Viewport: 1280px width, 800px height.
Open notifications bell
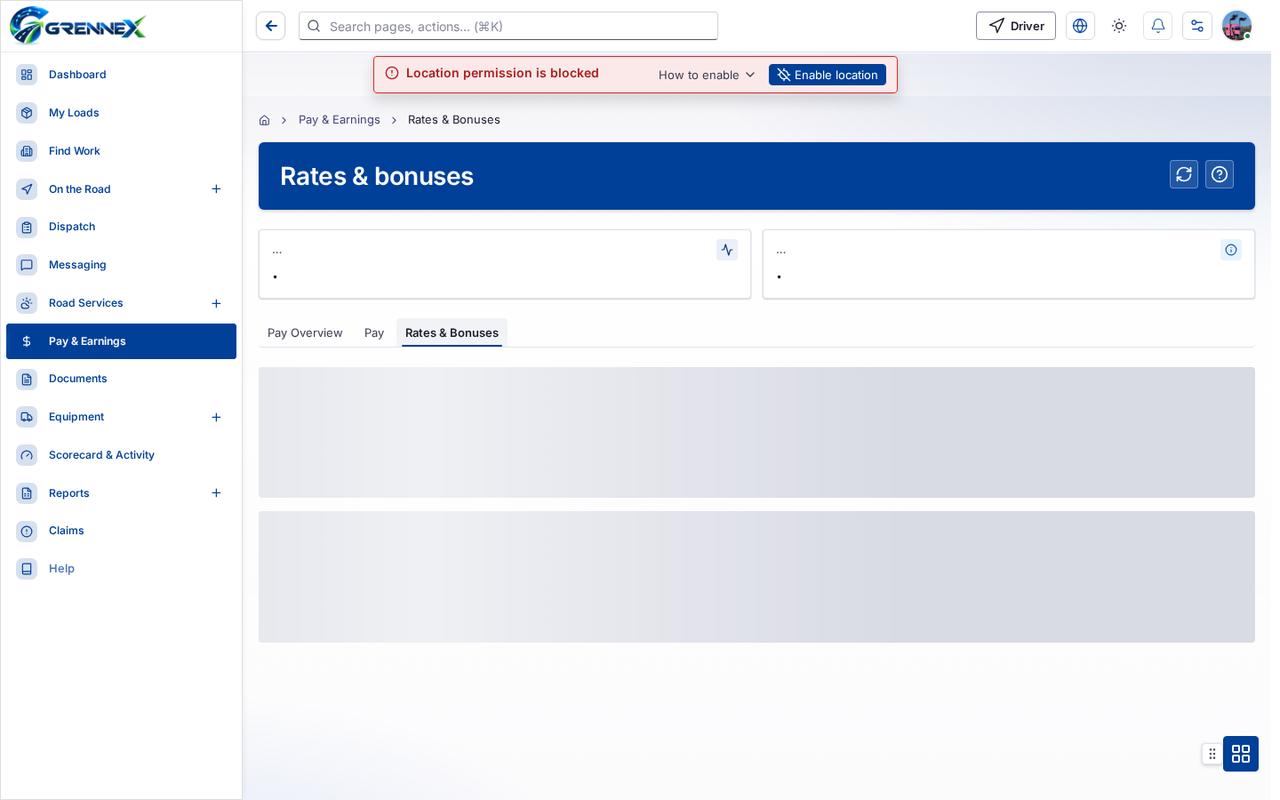pyautogui.click(x=1158, y=26)
